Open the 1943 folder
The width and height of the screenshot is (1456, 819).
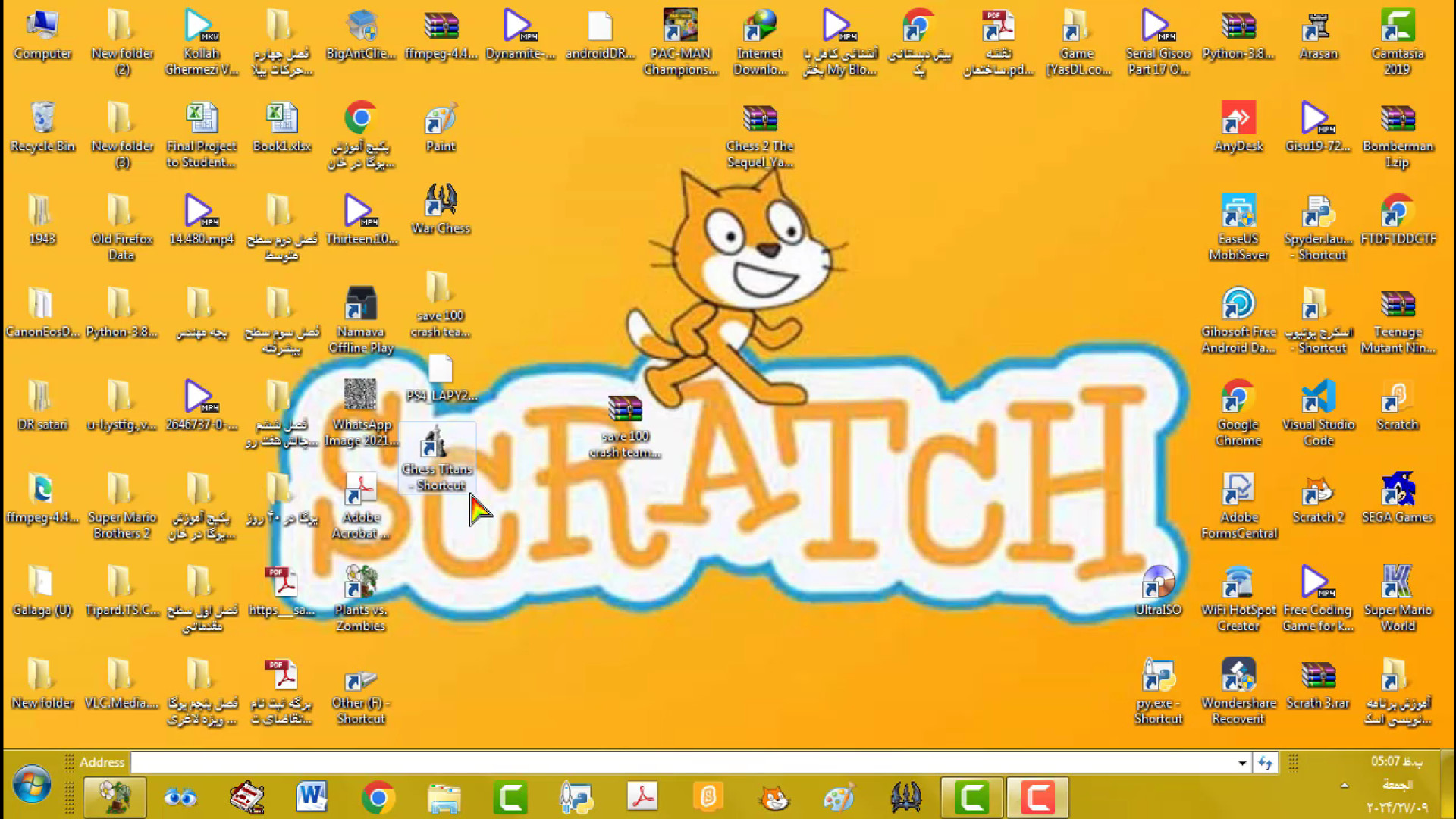point(42,220)
